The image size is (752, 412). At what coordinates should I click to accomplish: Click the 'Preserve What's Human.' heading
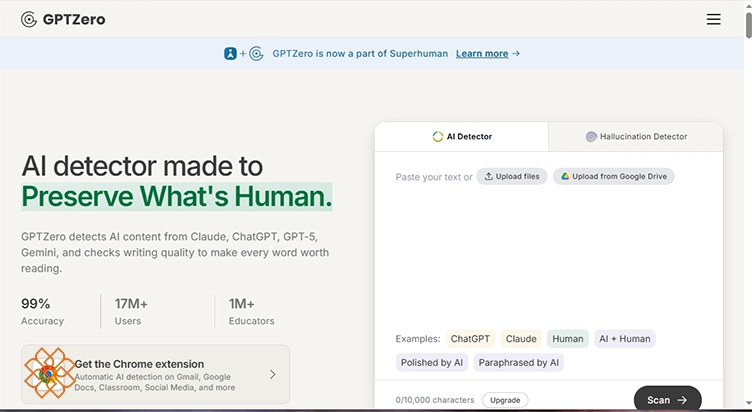(x=176, y=196)
